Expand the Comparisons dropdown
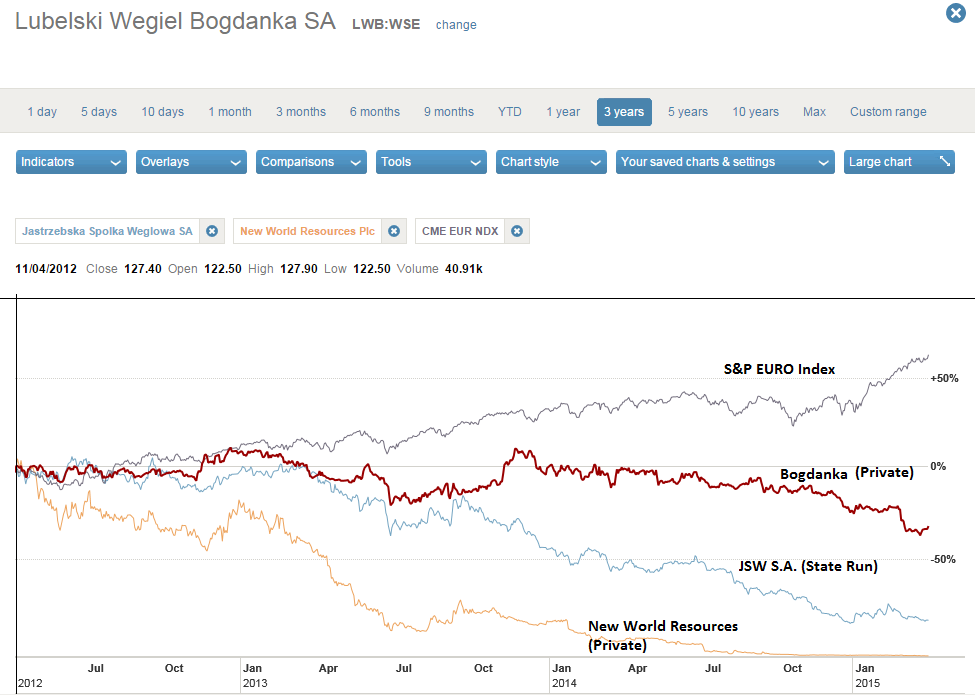Screen dimensions: 975x695 pos(311,162)
